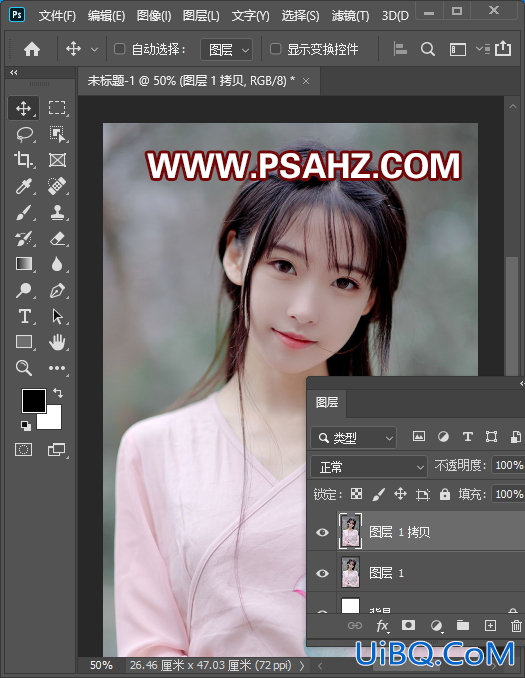Viewport: 525px width, 678px height.
Task: Select the Blur tool
Action: (57, 264)
